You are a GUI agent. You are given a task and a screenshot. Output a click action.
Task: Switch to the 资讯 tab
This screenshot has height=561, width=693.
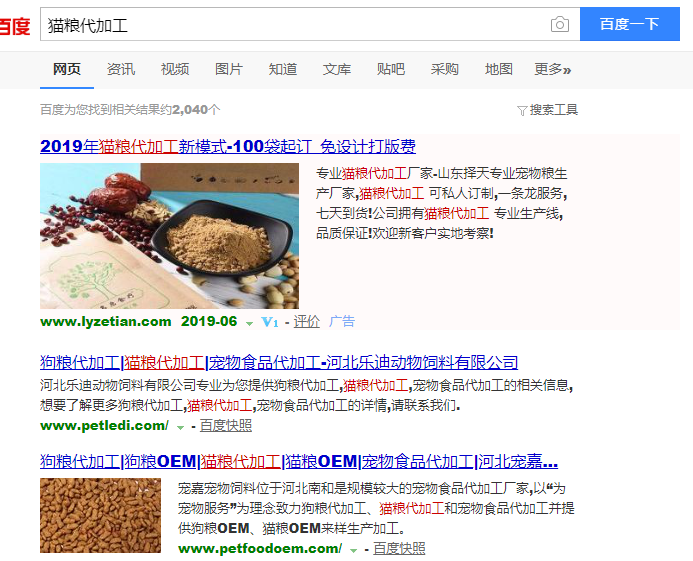[x=121, y=69]
